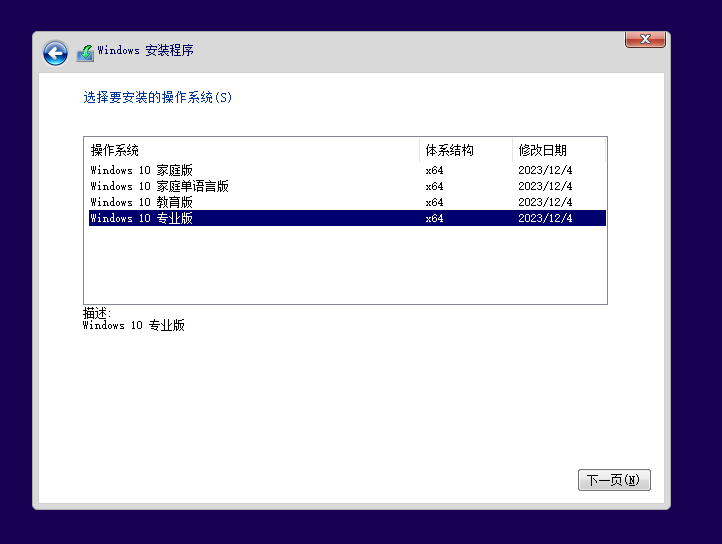722x544 pixels.
Task: Click the x64 cell of 家庭版 row
Action: [x=434, y=170]
